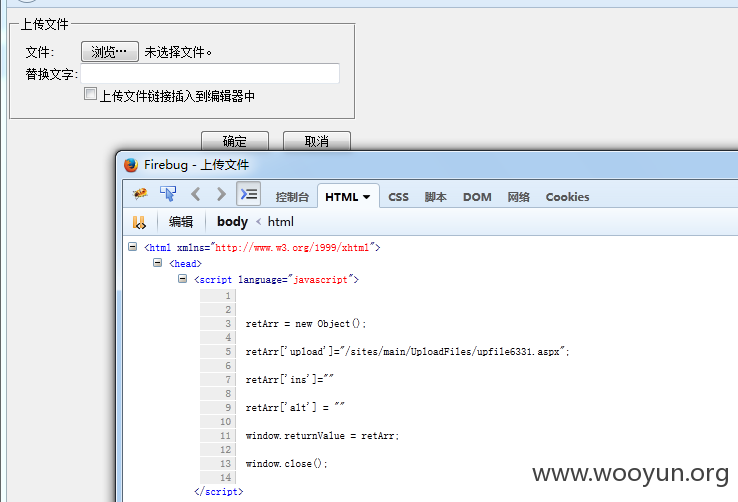Open the HTML tab dropdown arrow

click(366, 197)
